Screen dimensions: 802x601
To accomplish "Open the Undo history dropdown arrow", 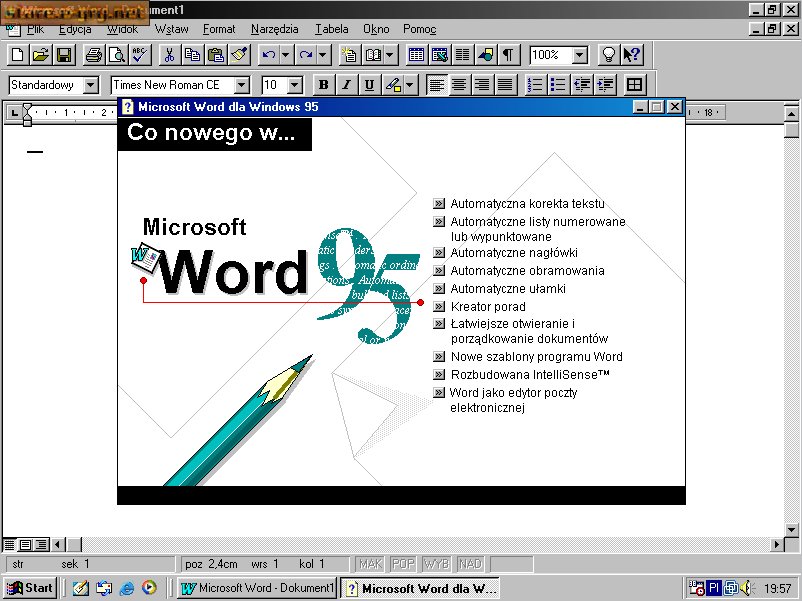I will (286, 55).
